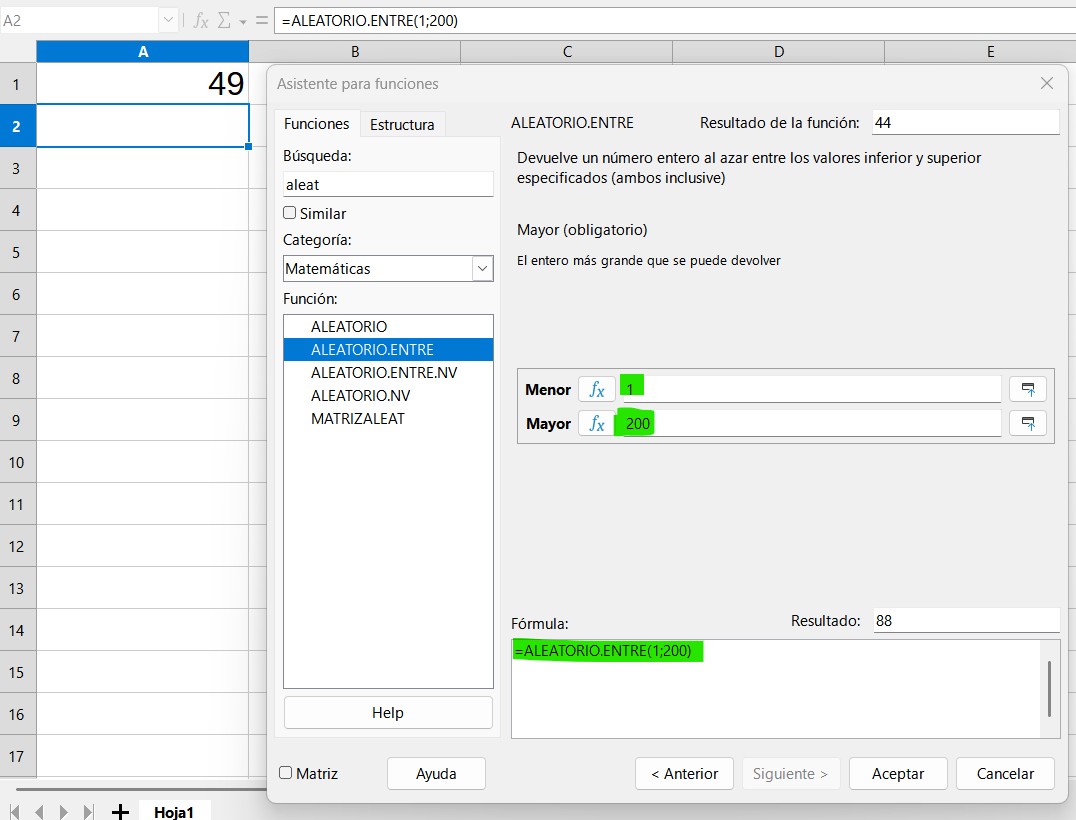Open the Name Box dropdown arrow
Viewport: 1076px width, 820px height.
pyautogui.click(x=167, y=20)
